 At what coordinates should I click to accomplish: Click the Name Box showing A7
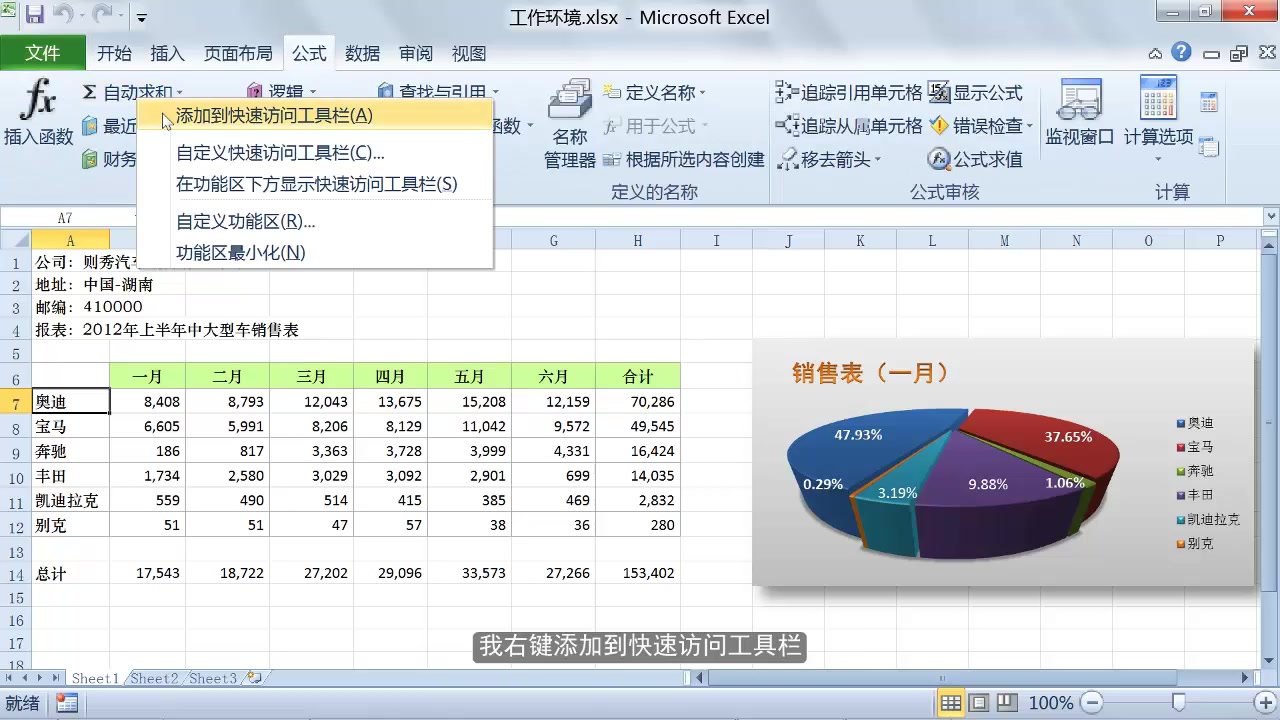tap(65, 217)
